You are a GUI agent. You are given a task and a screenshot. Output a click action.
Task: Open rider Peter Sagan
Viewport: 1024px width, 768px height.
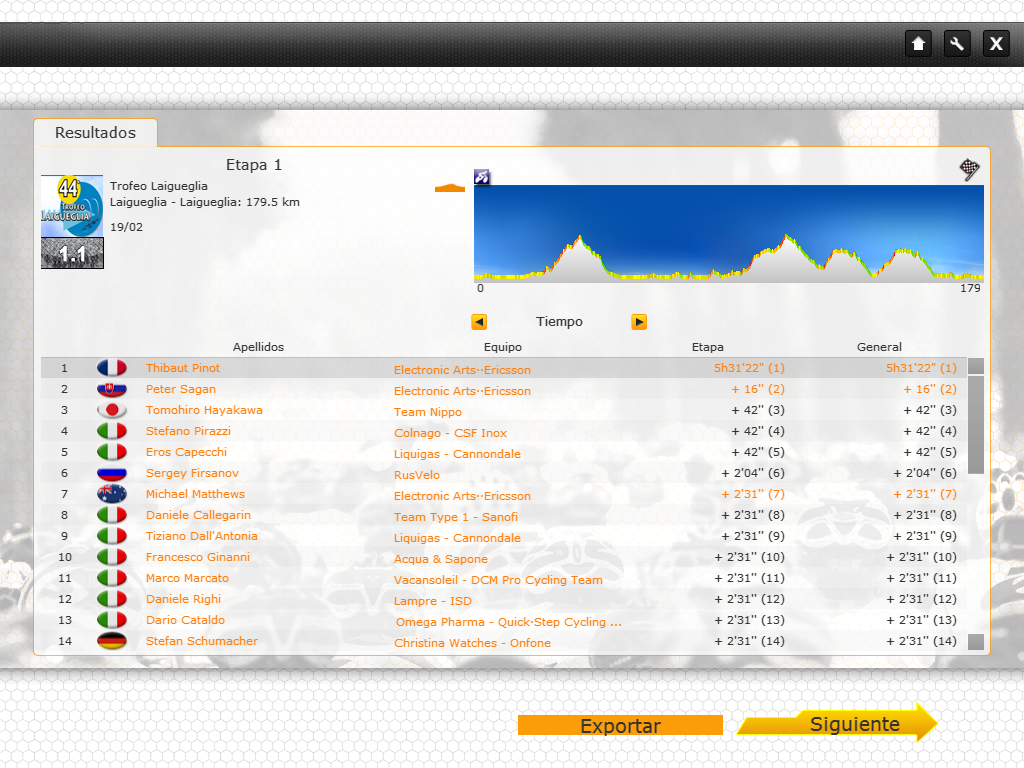pos(181,389)
